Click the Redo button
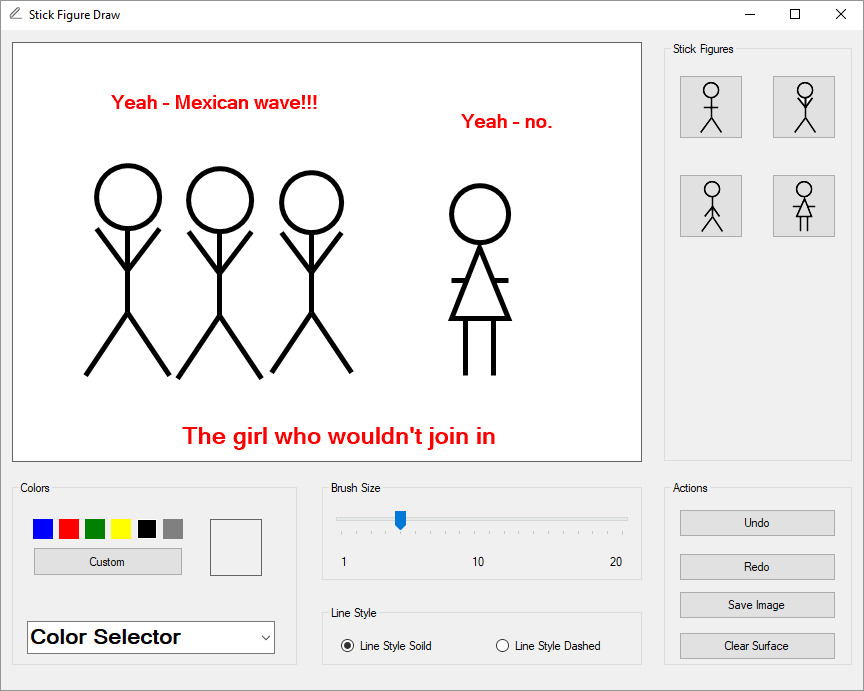This screenshot has height=691, width=864. coord(757,567)
